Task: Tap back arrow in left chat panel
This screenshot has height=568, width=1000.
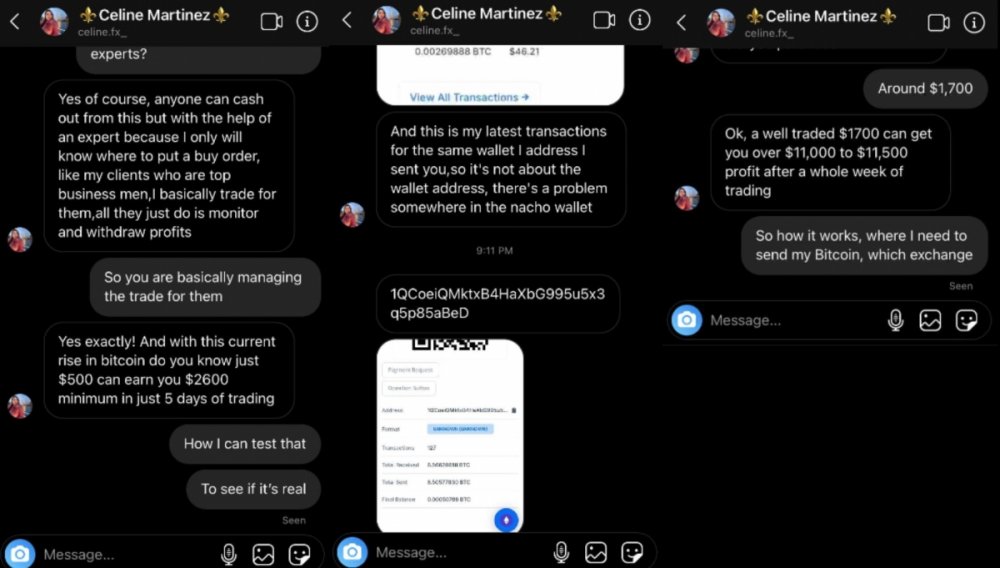Action: [15, 22]
